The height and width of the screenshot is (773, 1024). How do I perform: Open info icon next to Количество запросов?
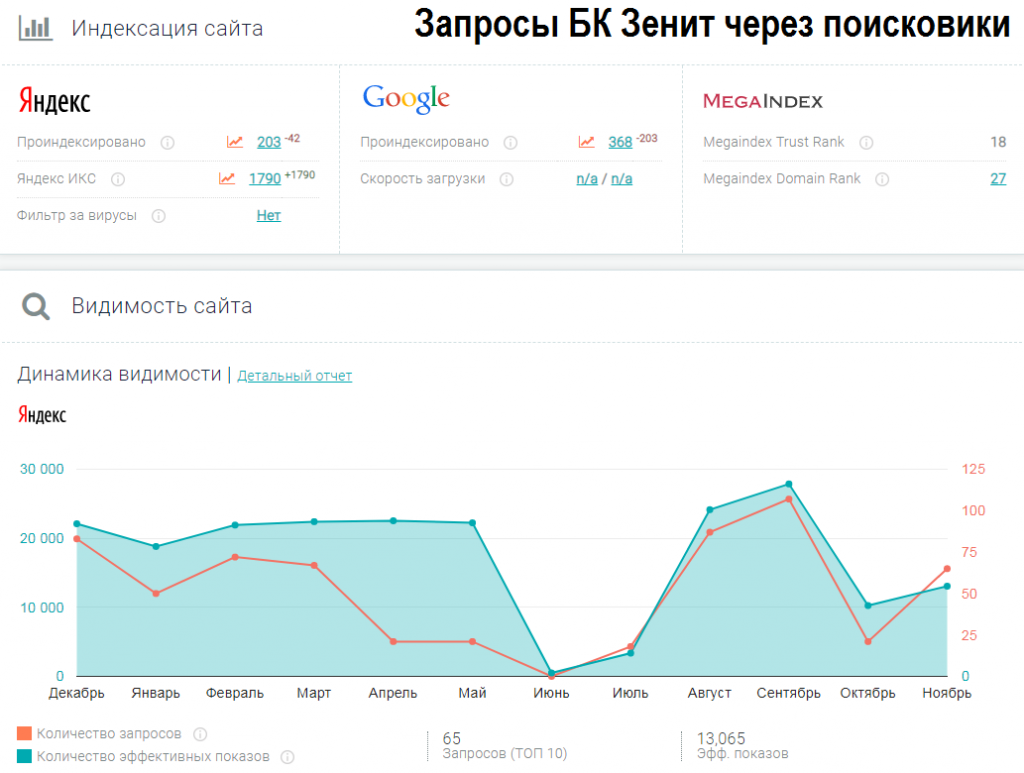(200, 734)
